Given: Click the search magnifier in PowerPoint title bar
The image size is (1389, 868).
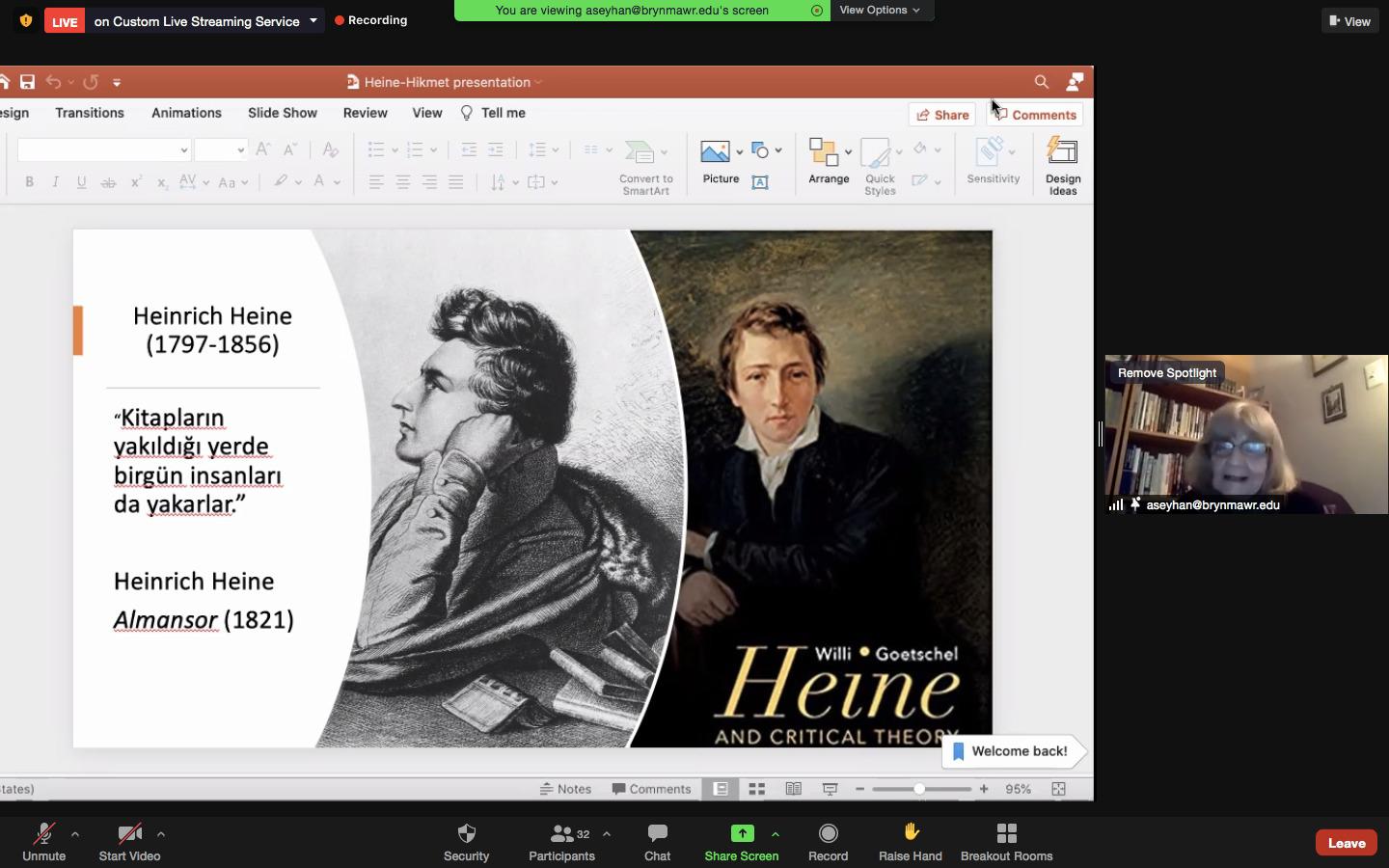Looking at the screenshot, I should pos(1042,82).
